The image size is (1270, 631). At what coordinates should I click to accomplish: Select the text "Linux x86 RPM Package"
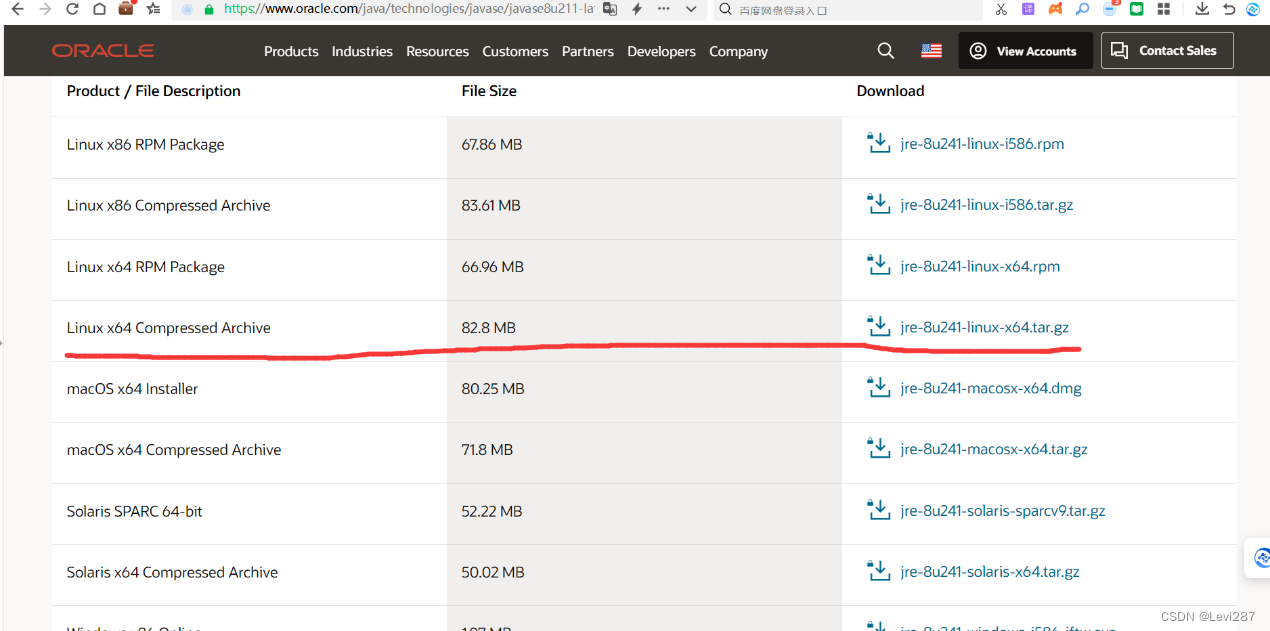pos(145,144)
